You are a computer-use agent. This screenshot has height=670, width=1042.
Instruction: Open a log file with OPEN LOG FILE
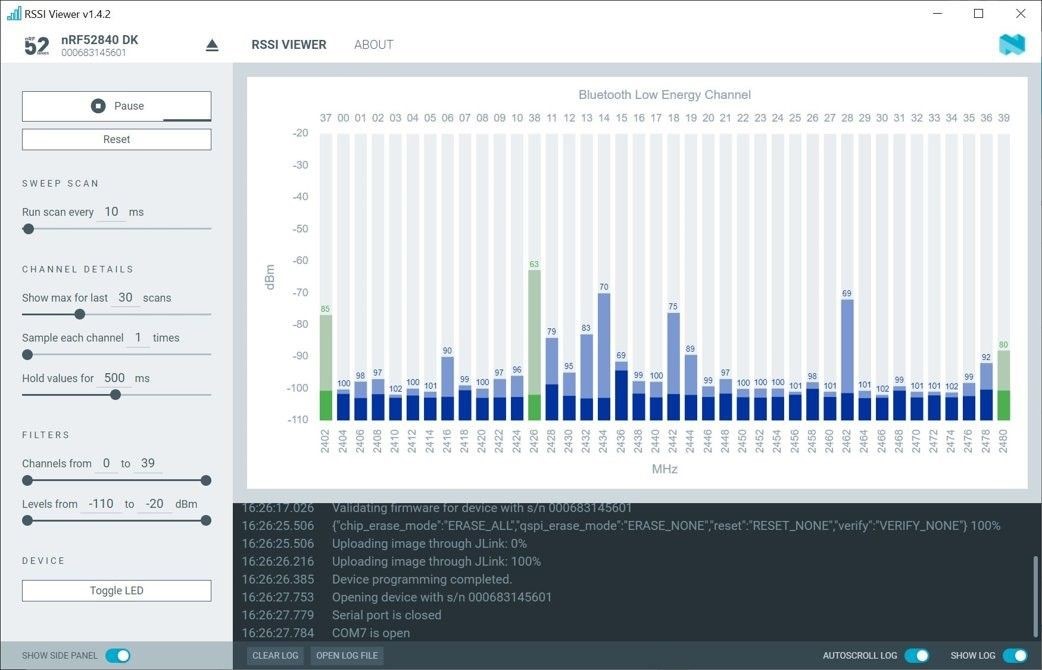click(x=347, y=655)
